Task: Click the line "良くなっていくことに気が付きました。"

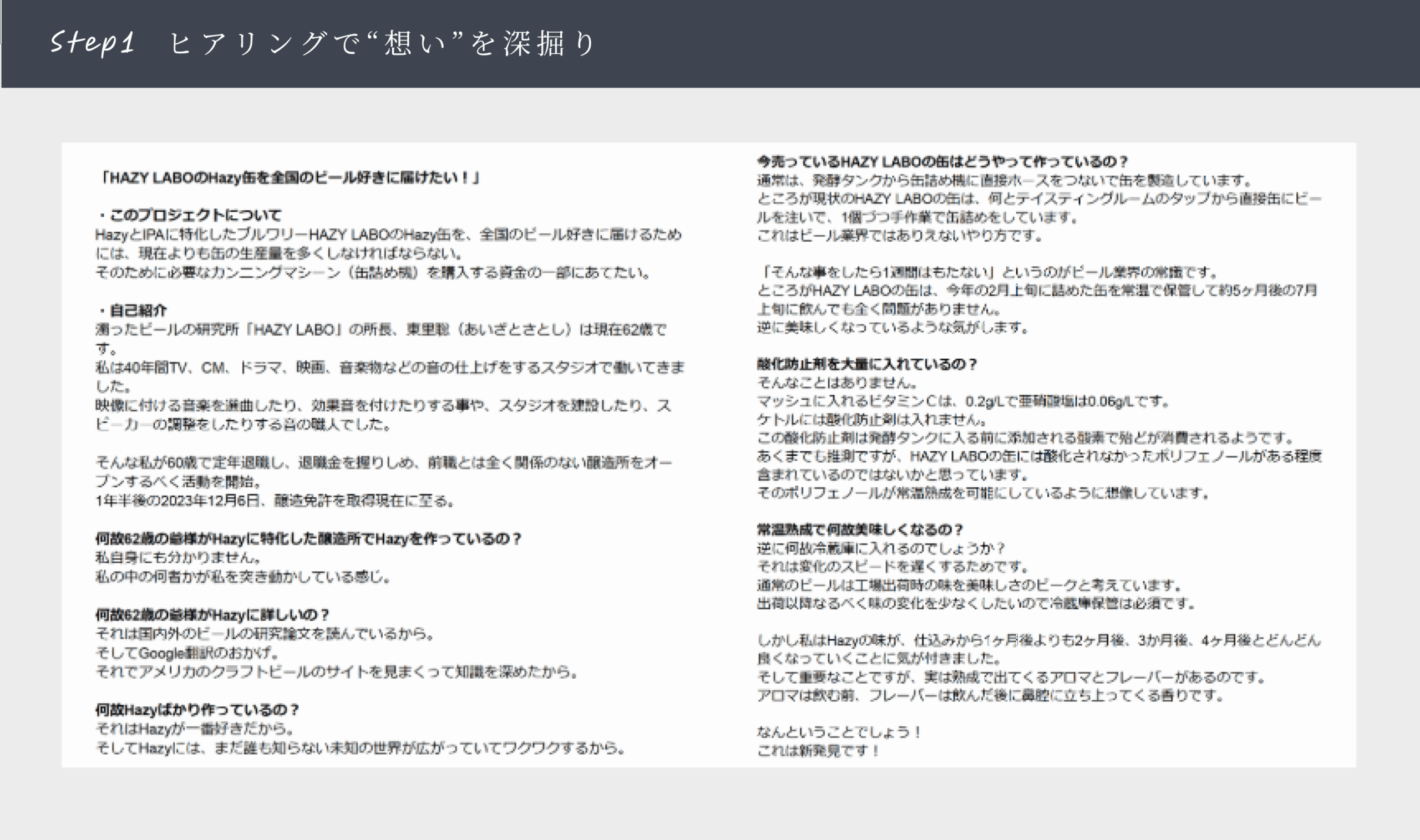Action: [x=880, y=658]
